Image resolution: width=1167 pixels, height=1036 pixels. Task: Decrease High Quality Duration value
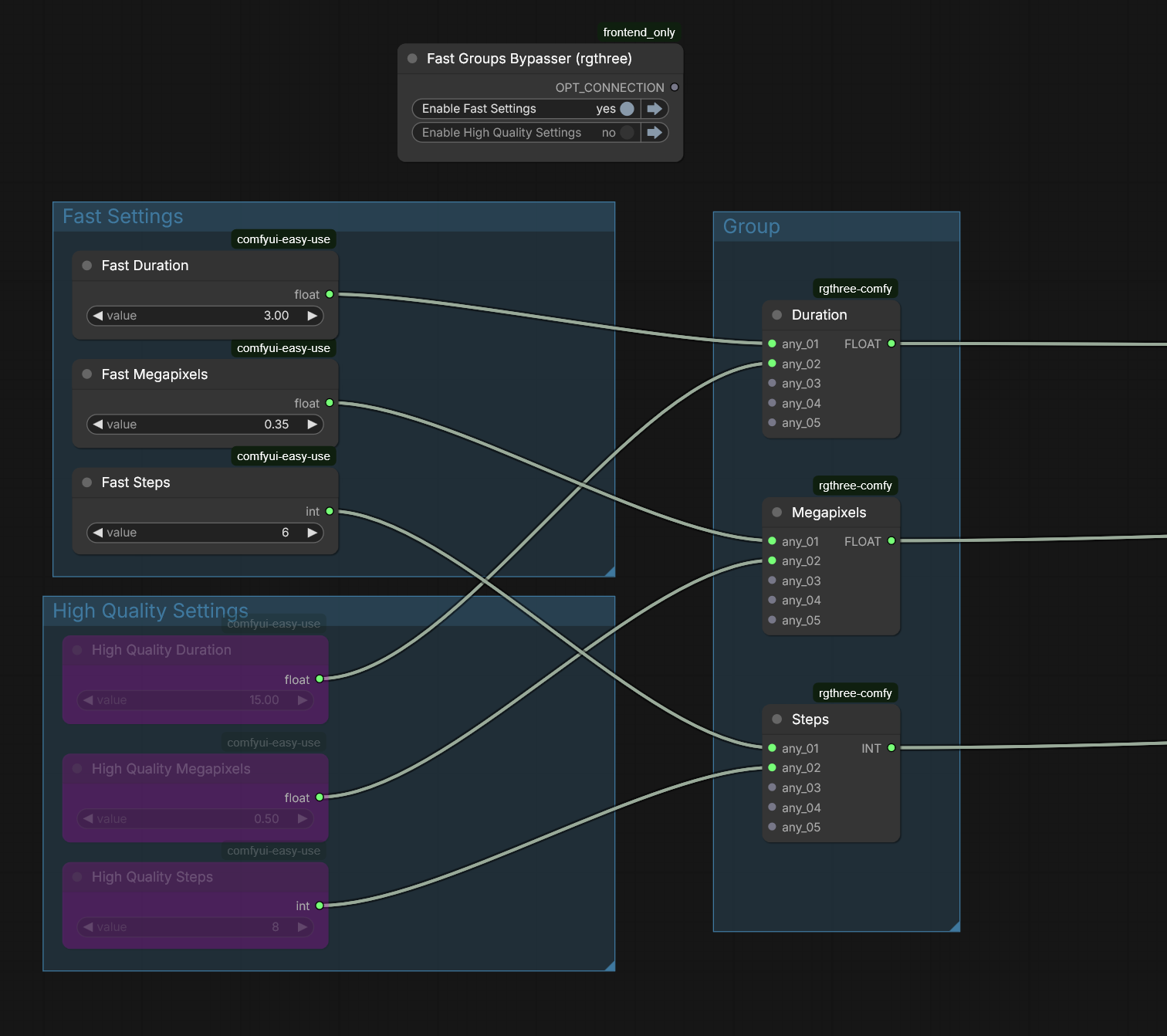point(88,700)
